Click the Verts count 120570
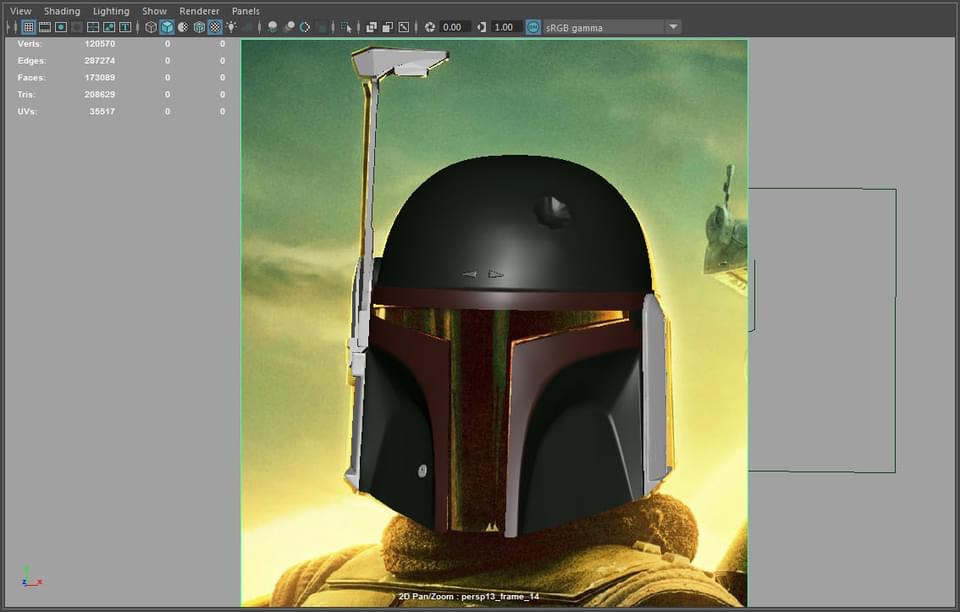Image resolution: width=960 pixels, height=612 pixels. [x=99, y=43]
